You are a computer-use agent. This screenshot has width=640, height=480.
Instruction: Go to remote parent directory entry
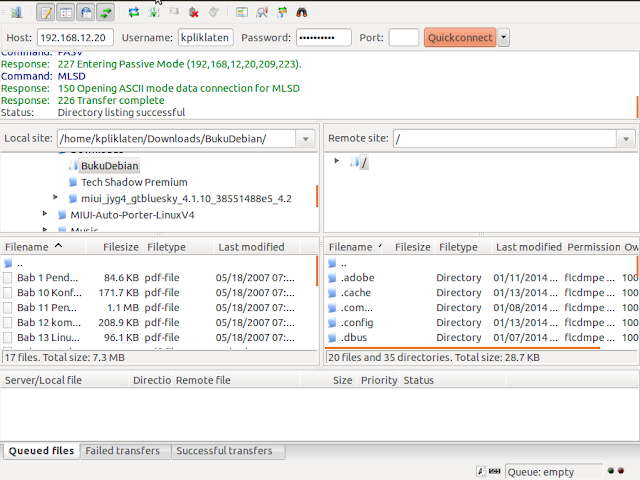point(481,263)
